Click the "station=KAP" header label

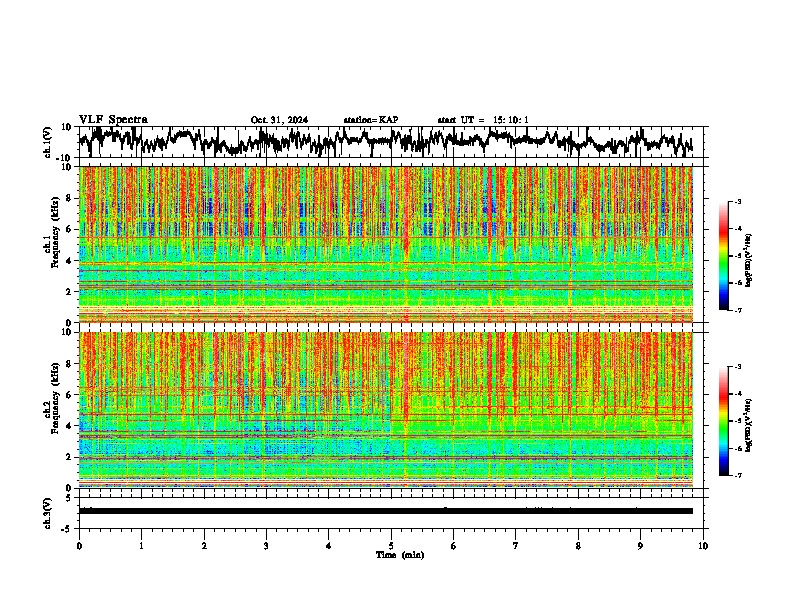[371, 120]
